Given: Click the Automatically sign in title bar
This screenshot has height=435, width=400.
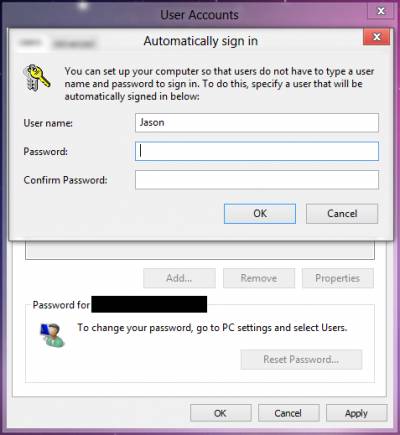Looking at the screenshot, I should 200,41.
